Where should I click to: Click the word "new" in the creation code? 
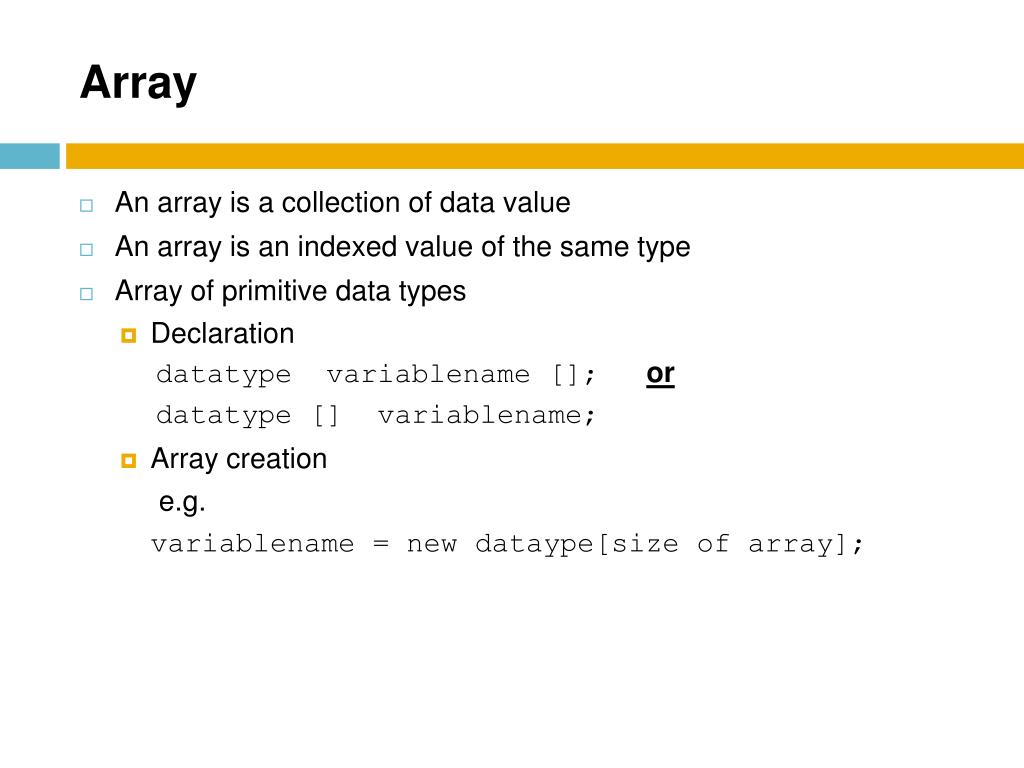[431, 544]
